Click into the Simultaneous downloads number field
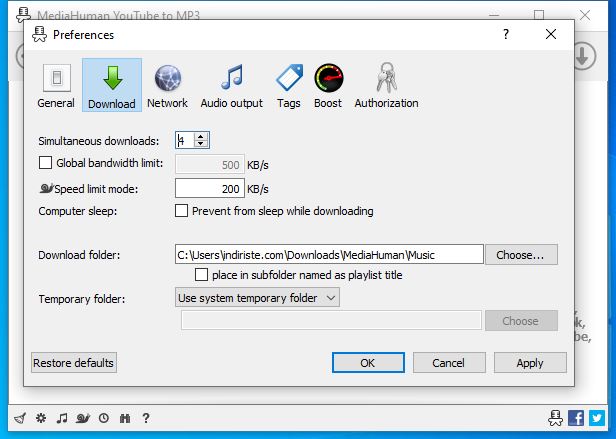 click(x=185, y=140)
